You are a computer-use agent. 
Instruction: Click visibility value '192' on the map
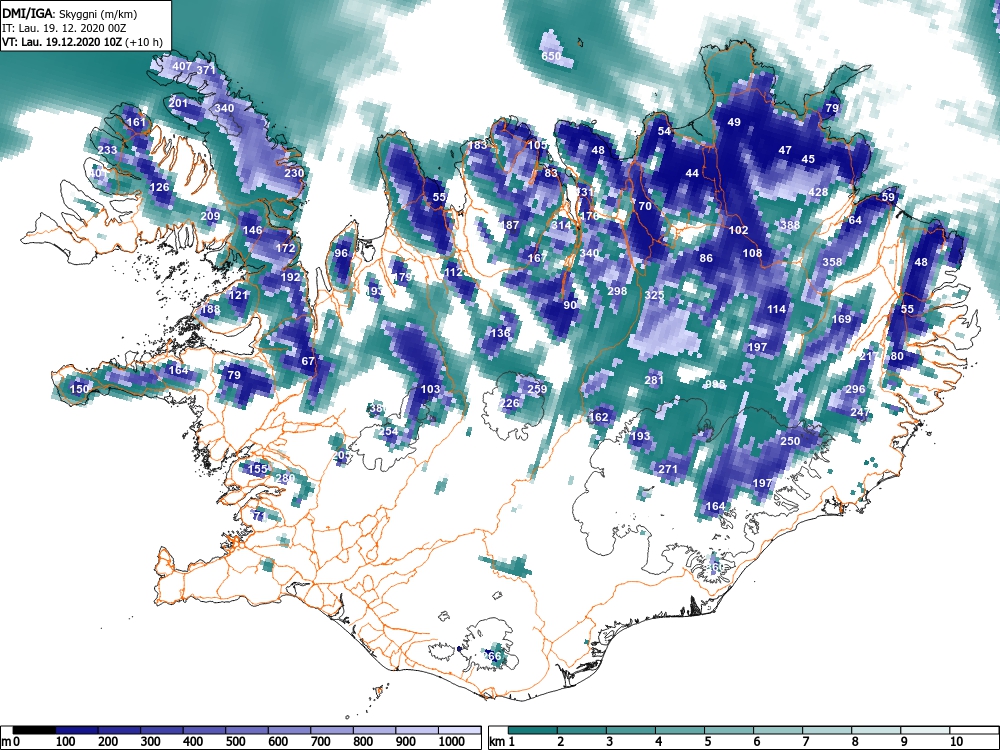click(x=290, y=277)
